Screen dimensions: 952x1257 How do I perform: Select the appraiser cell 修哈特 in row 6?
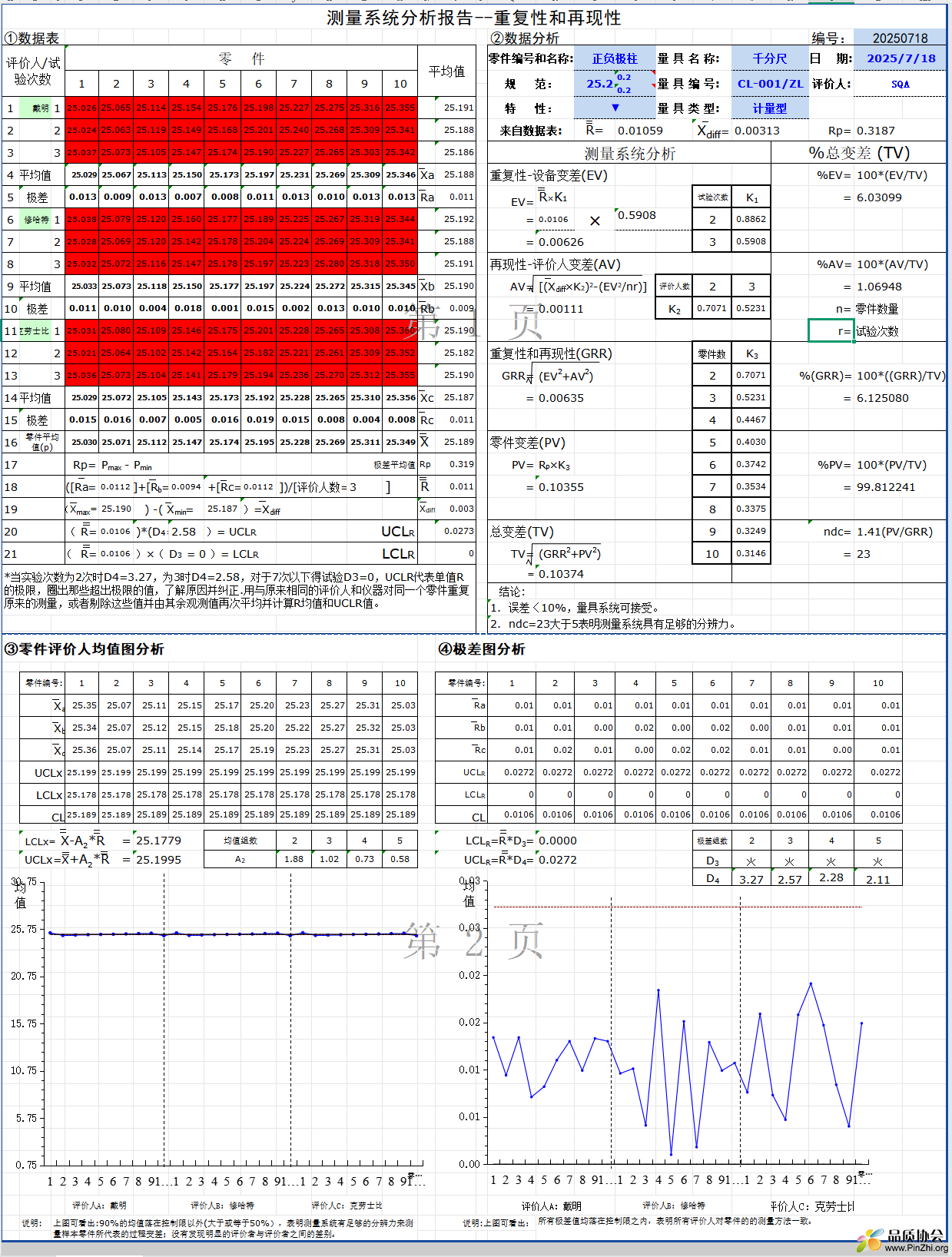point(36,220)
